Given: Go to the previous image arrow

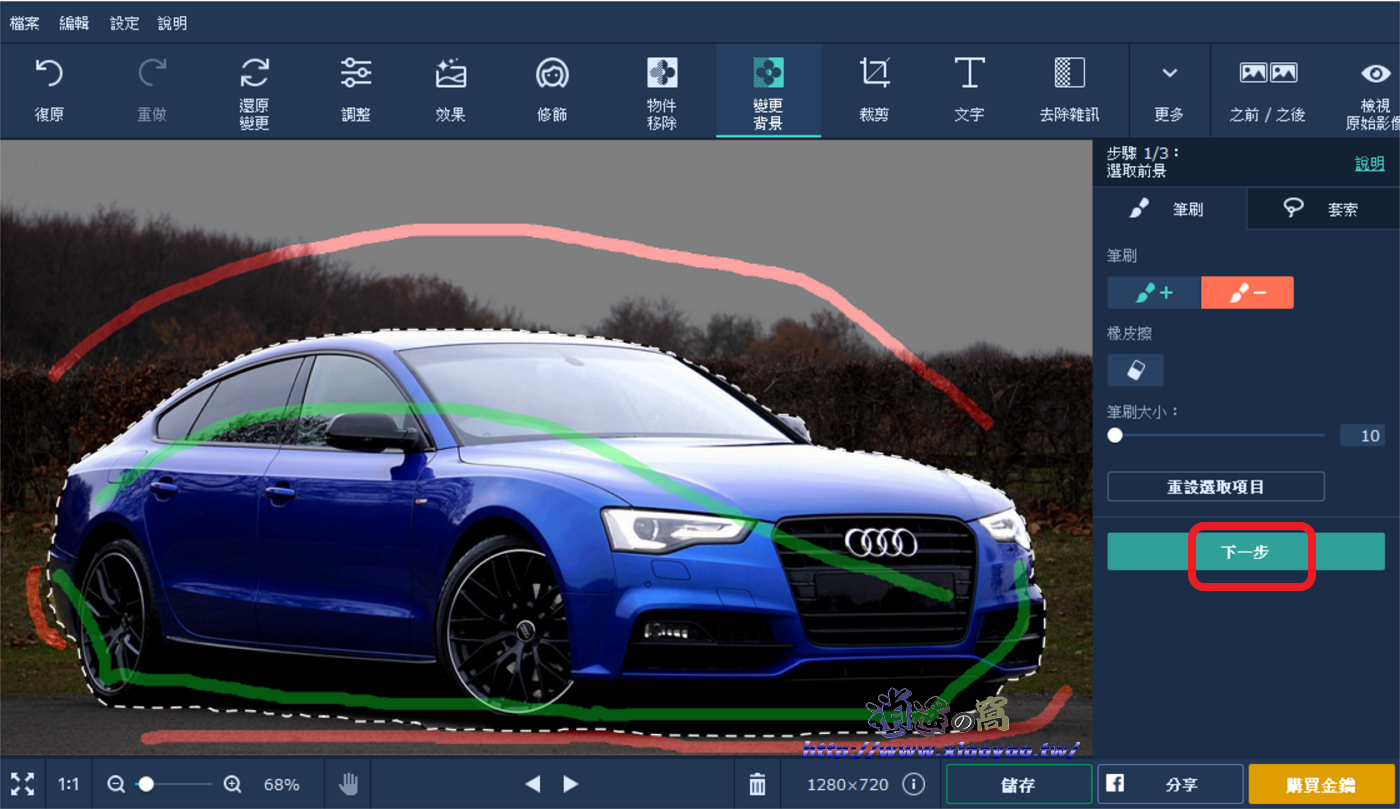Looking at the screenshot, I should point(533,784).
